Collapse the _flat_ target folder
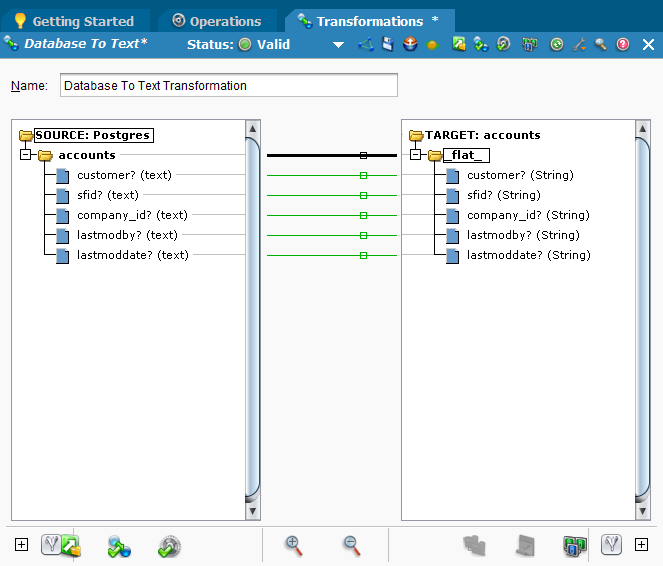663x566 pixels. pyautogui.click(x=416, y=155)
